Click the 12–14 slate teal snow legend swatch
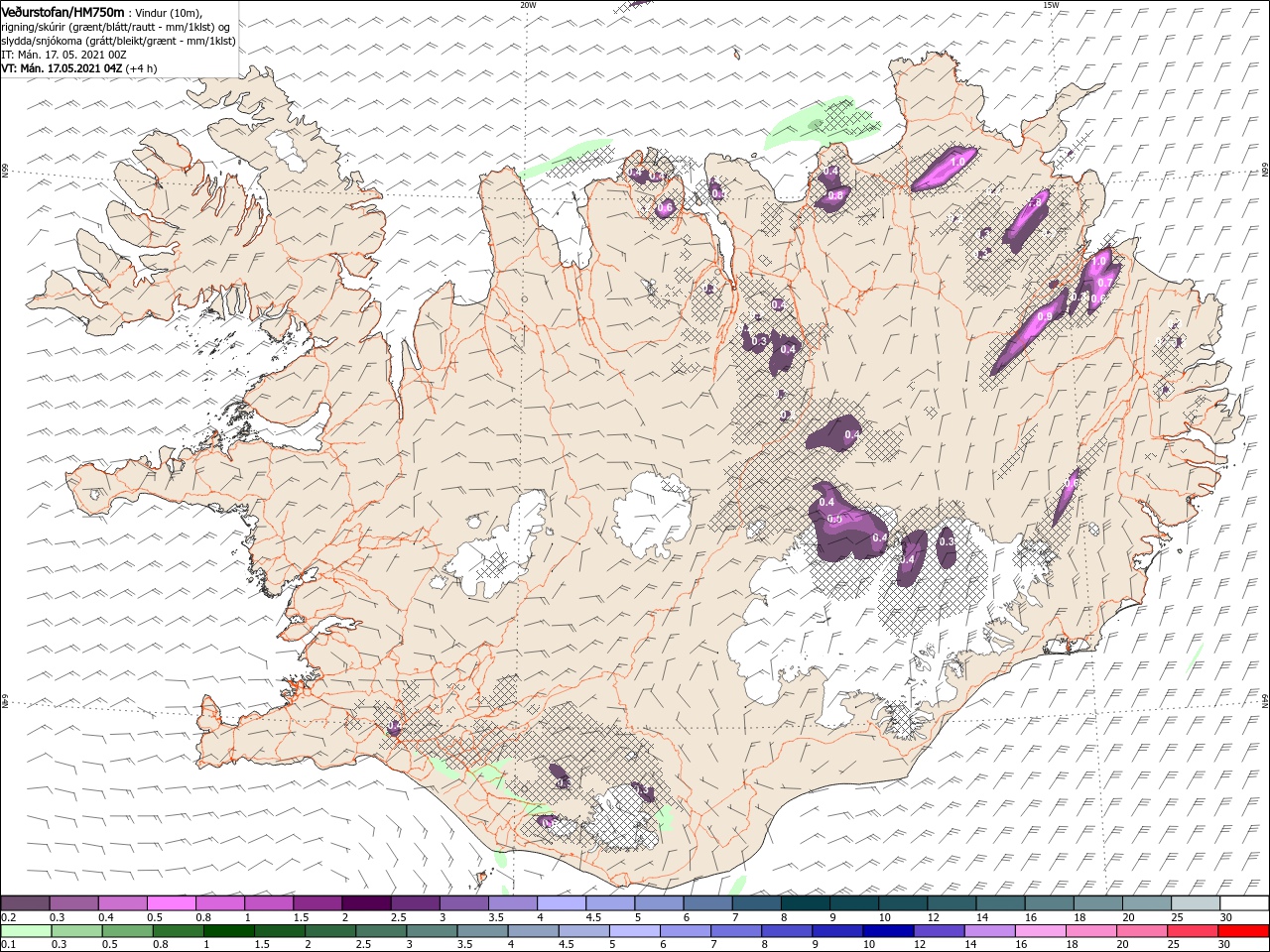This screenshot has height=952, width=1270. [x=951, y=903]
